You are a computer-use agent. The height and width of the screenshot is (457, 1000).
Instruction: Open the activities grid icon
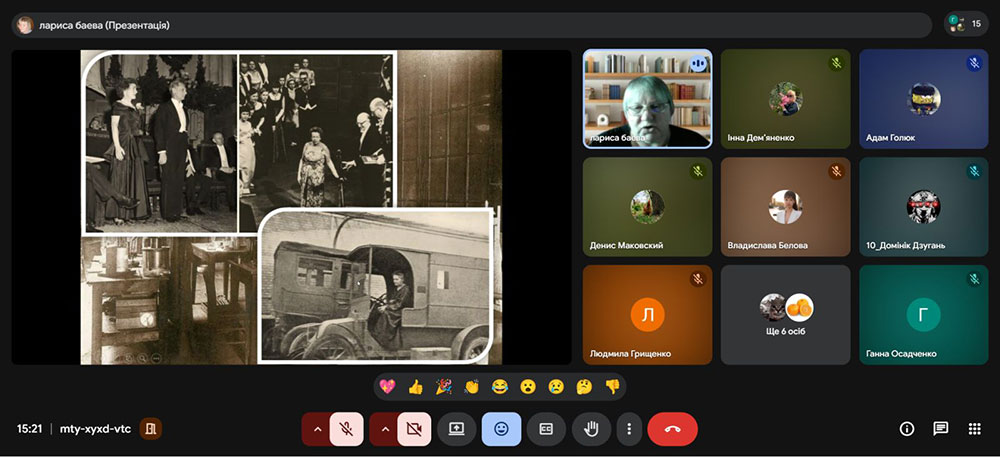(974, 429)
